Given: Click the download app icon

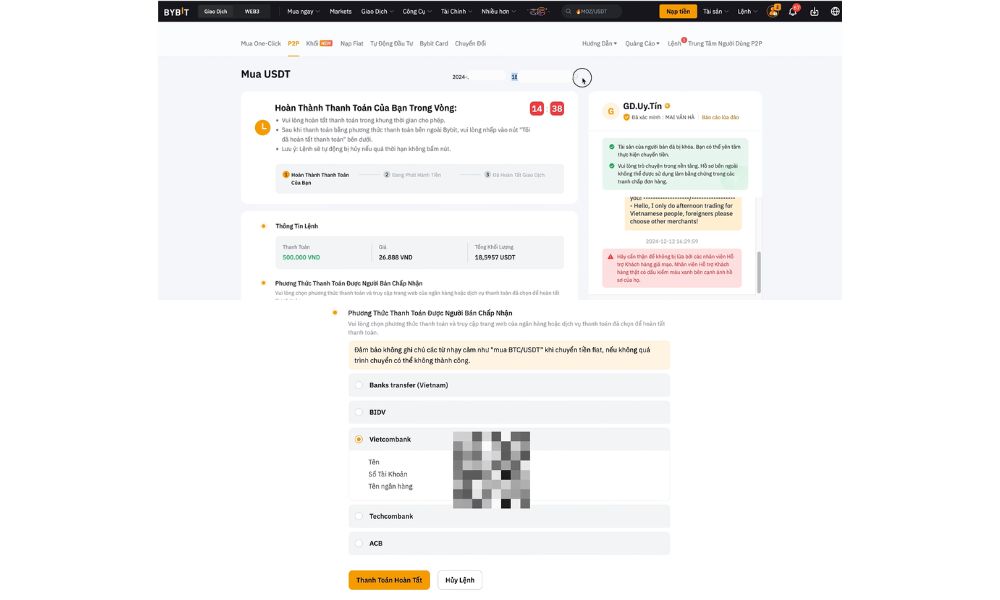Looking at the screenshot, I should 814,11.
